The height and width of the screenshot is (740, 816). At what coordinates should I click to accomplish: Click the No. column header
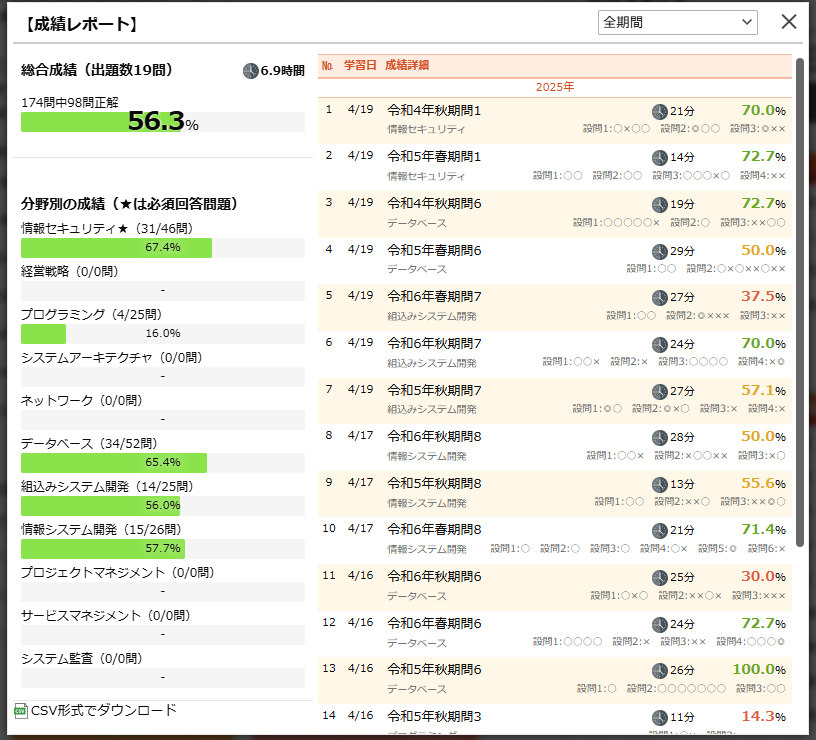pyautogui.click(x=327, y=66)
